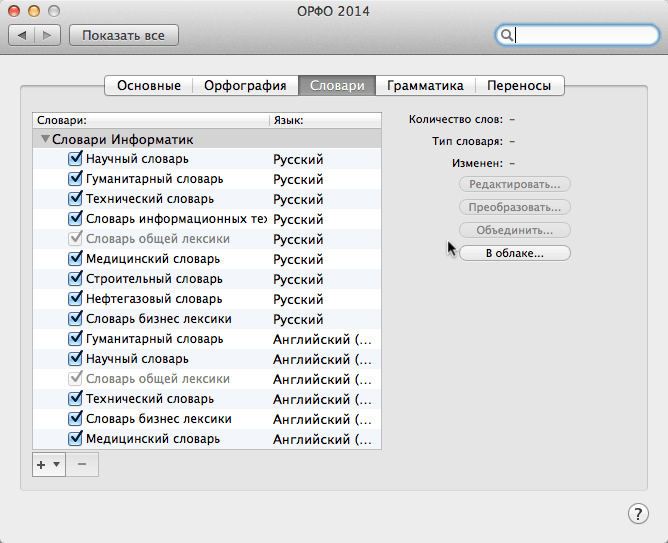Viewport: 668px width, 543px height.
Task: Click Русский language cell of Научный словарь
Action: click(298, 159)
